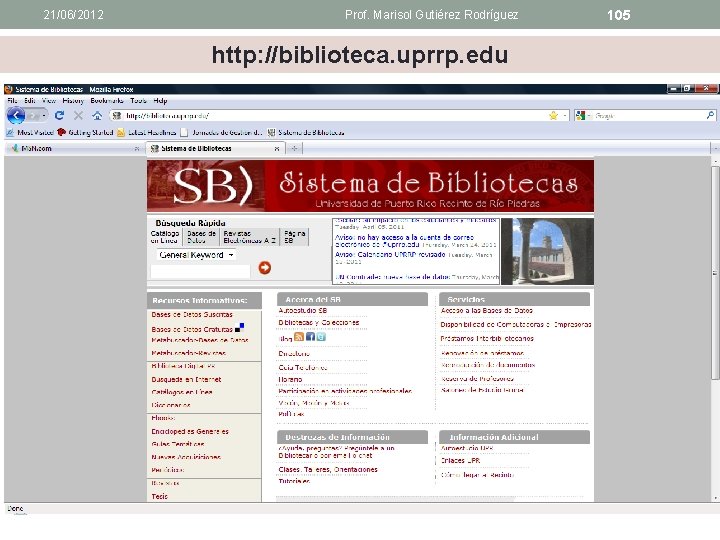Click the page's vertical scrollbar

(715, 273)
